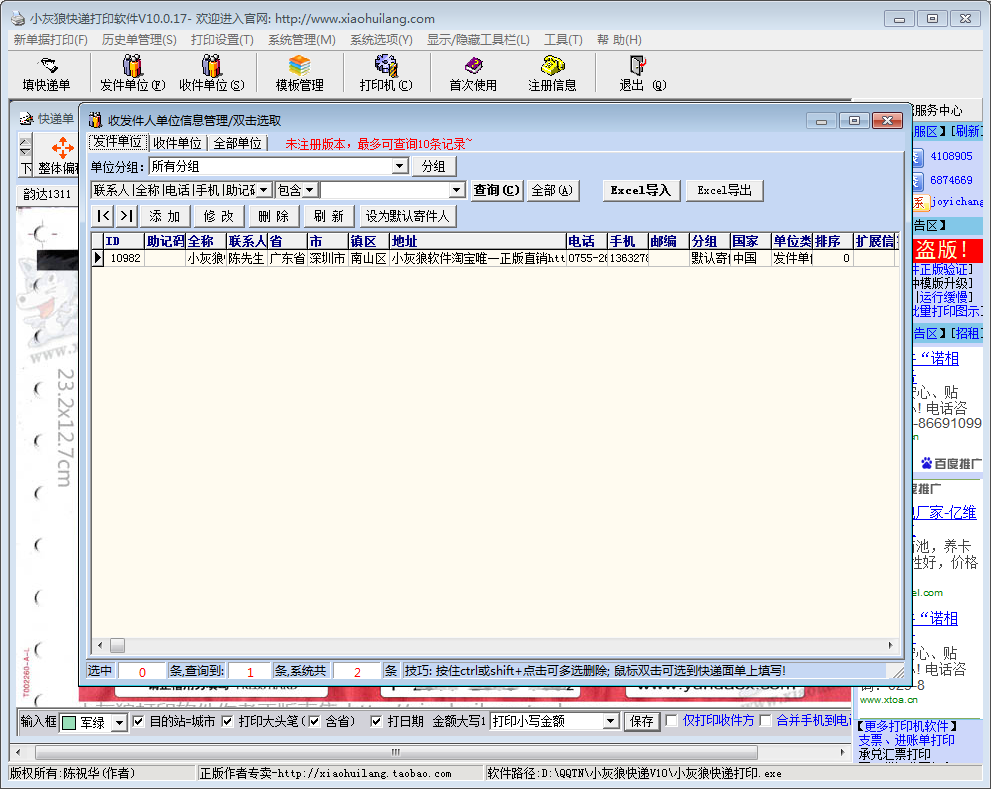Click the 收件单位 toolbar icon
The width and height of the screenshot is (991, 789).
(x=211, y=66)
